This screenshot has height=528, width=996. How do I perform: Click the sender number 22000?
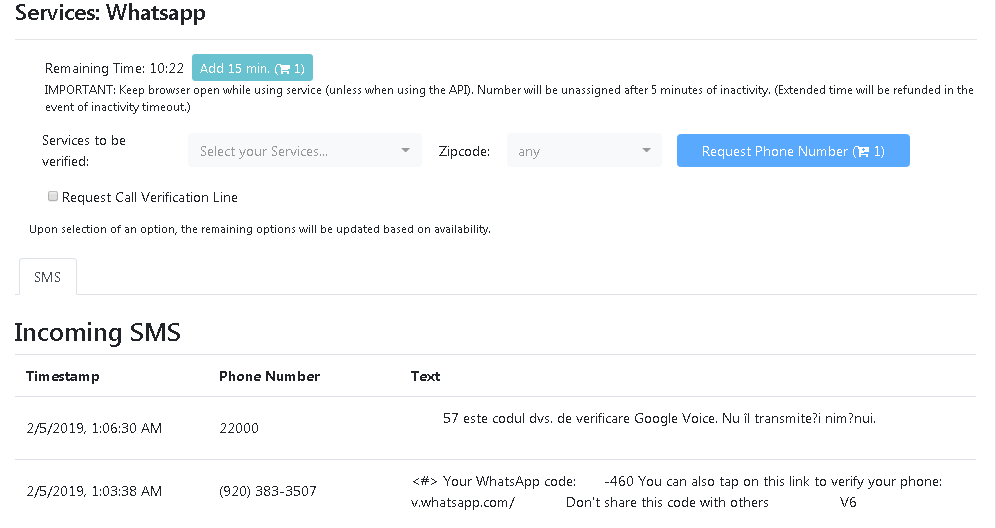(x=239, y=428)
